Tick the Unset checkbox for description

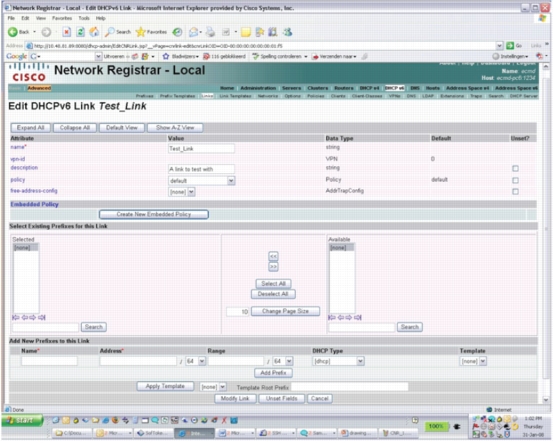pos(515,169)
